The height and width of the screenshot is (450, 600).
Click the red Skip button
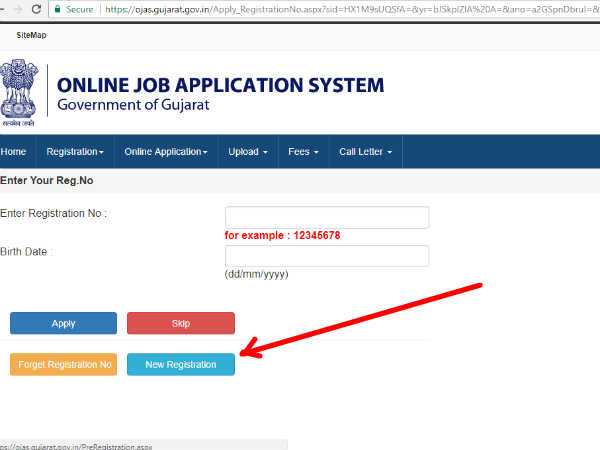coord(181,323)
